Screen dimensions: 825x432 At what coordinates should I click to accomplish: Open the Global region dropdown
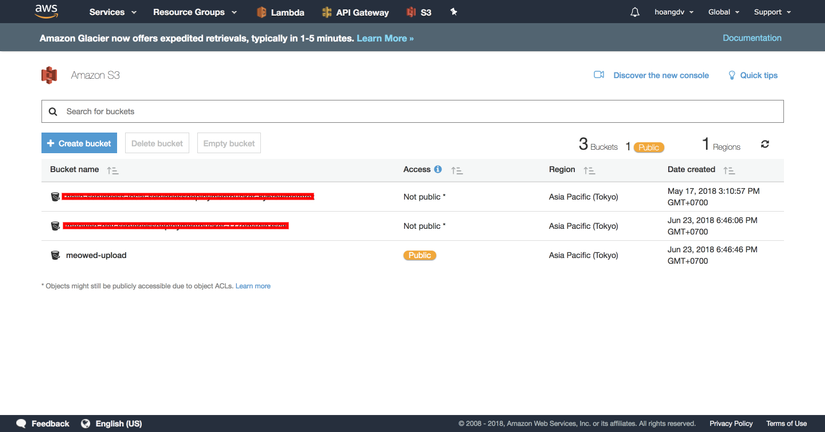click(723, 12)
